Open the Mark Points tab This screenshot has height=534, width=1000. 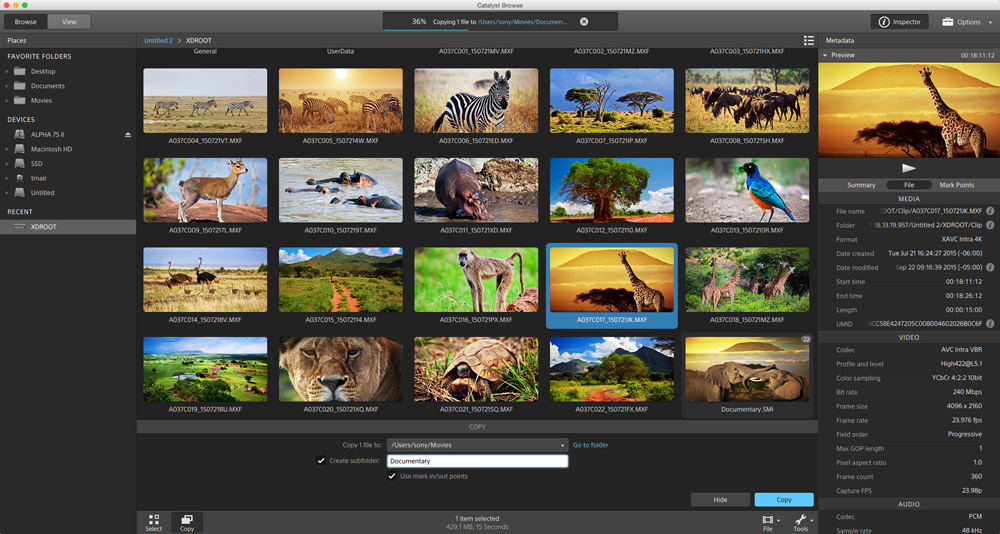click(x=957, y=185)
